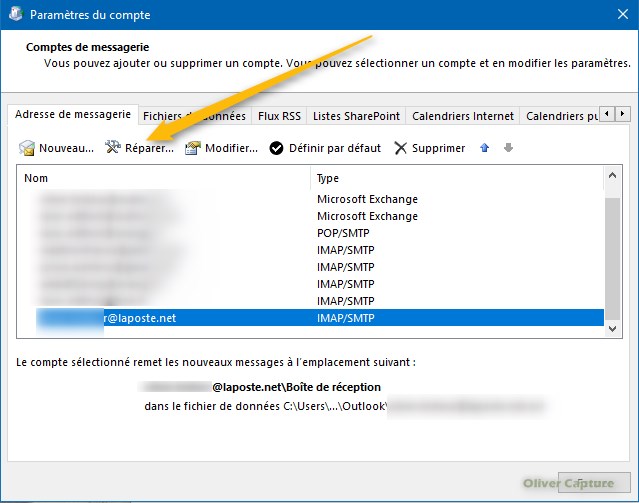
Task: Open the Adresse de messagerie tab
Action: point(73,114)
